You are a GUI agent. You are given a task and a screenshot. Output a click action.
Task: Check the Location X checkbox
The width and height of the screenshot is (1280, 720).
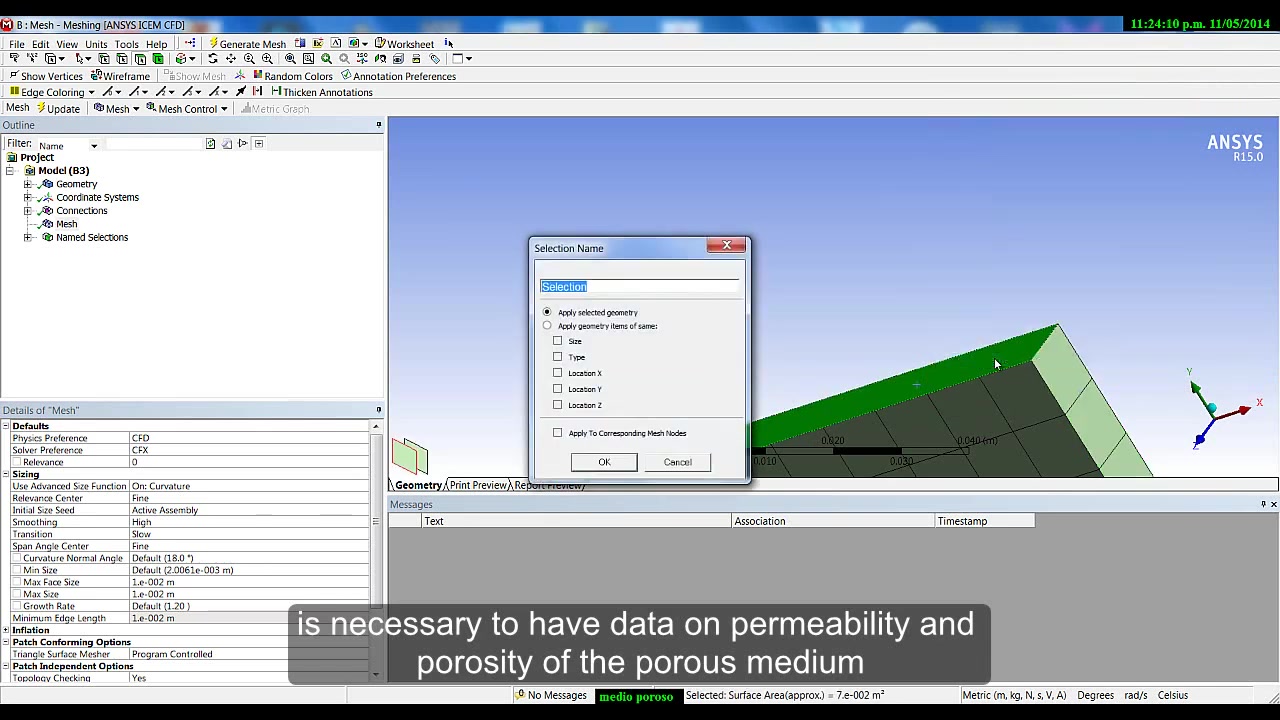(x=558, y=373)
